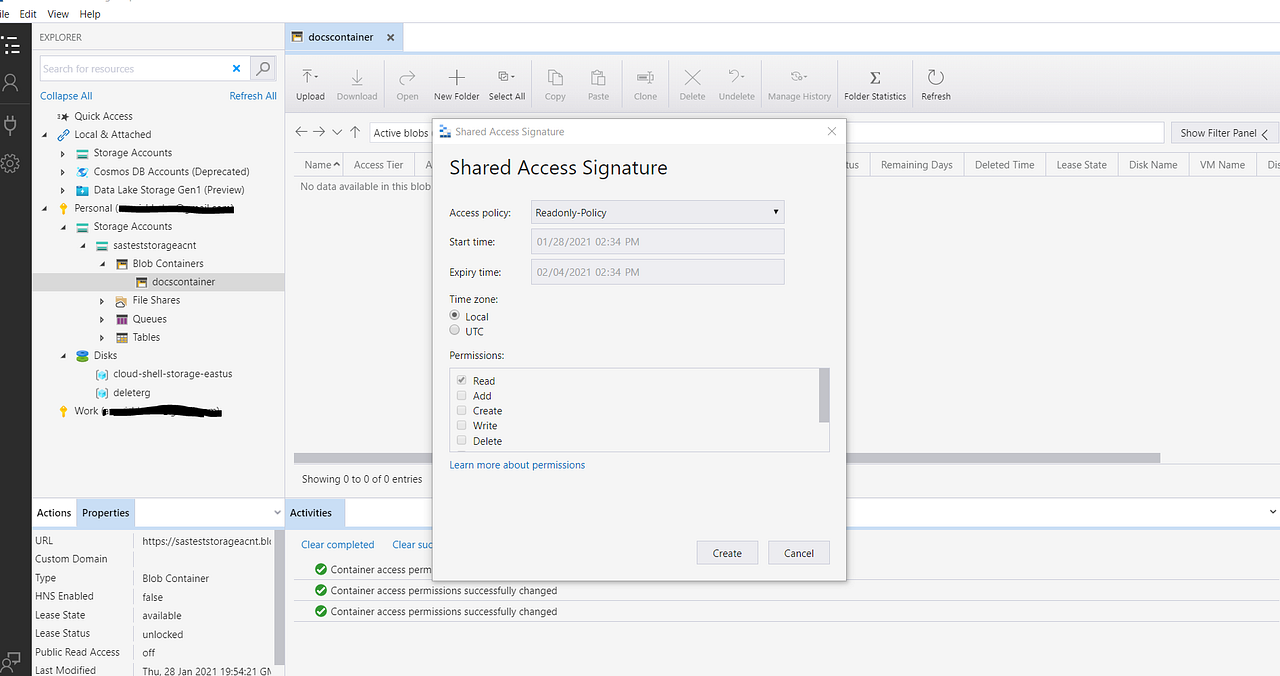Viewport: 1280px width, 676px height.
Task: Click the Refresh icon in the blob toolbar
Action: click(x=935, y=83)
